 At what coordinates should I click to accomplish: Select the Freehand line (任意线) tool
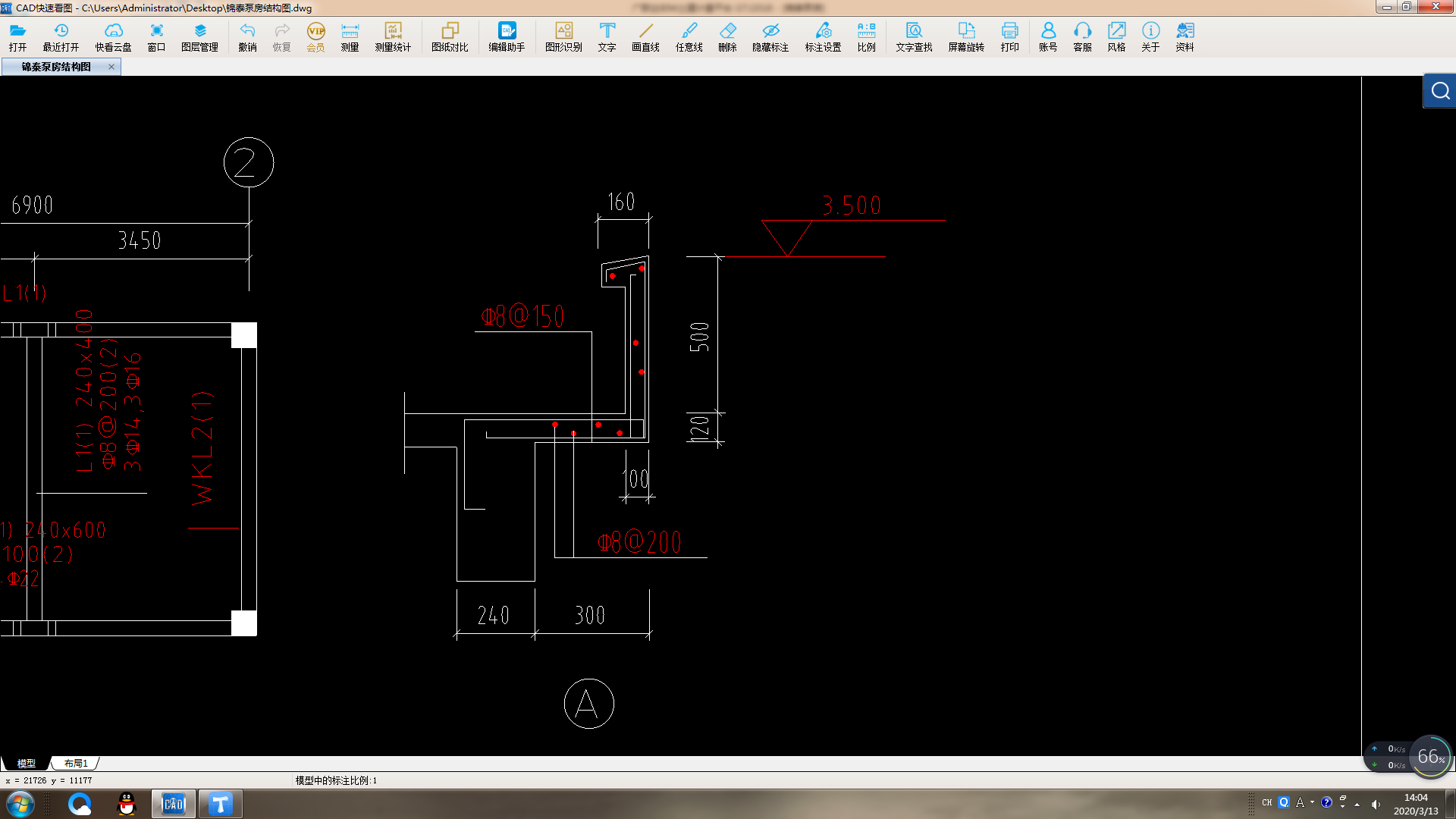(689, 36)
